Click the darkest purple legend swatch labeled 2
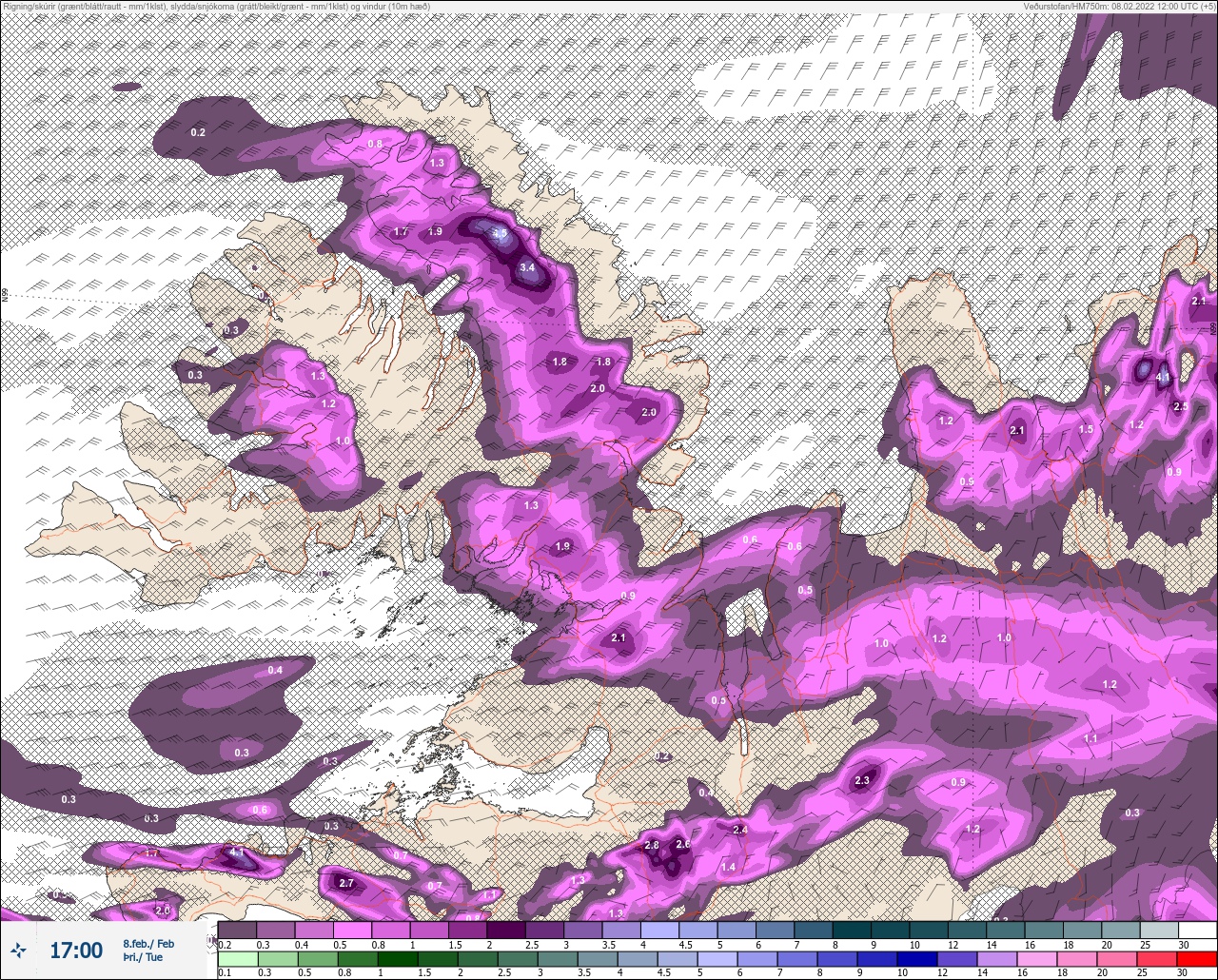 (x=506, y=930)
